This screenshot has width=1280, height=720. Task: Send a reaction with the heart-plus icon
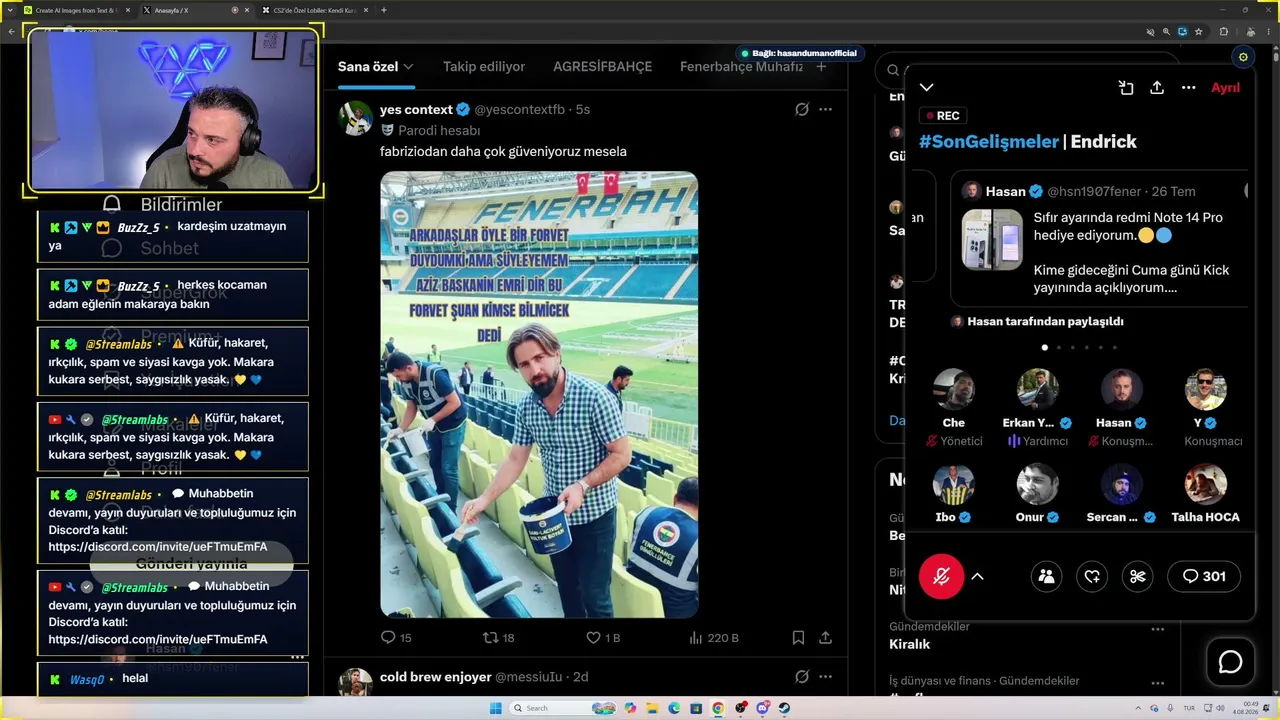(1092, 576)
